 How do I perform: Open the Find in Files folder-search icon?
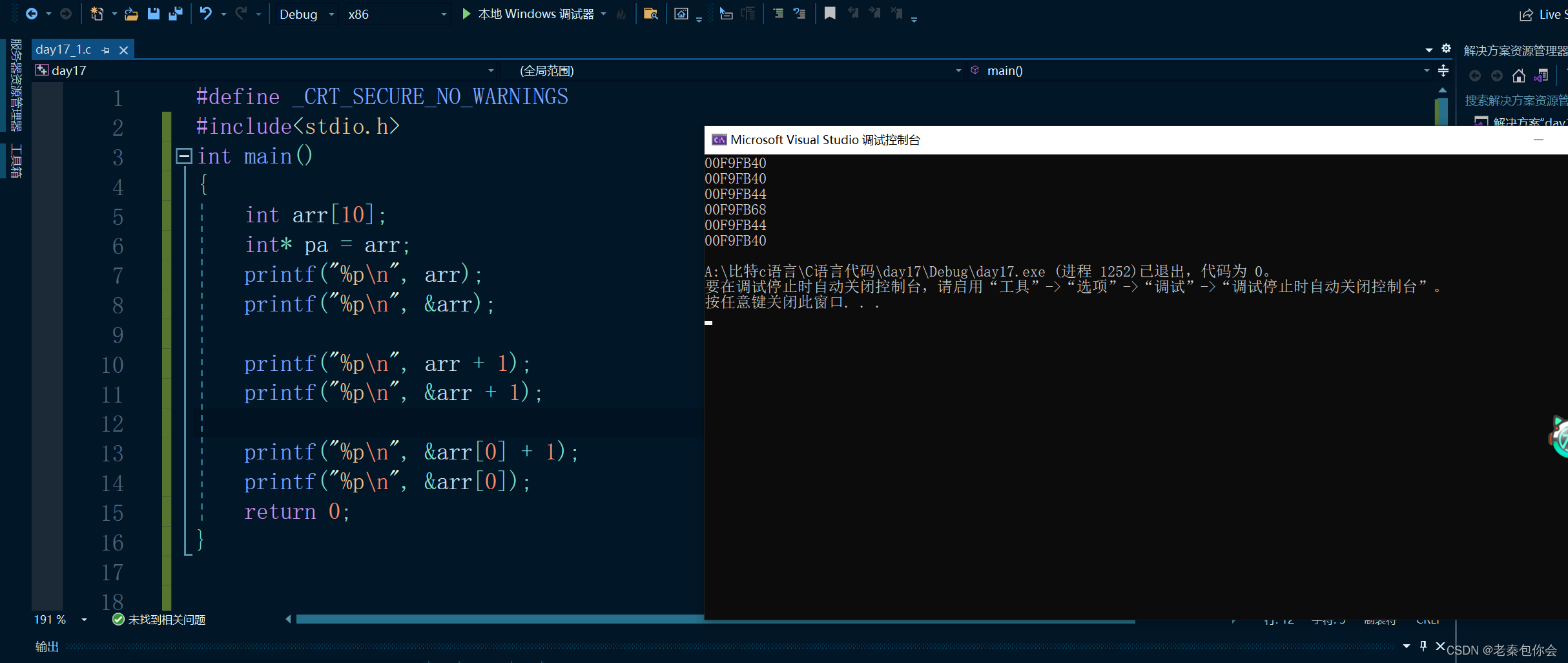[651, 14]
